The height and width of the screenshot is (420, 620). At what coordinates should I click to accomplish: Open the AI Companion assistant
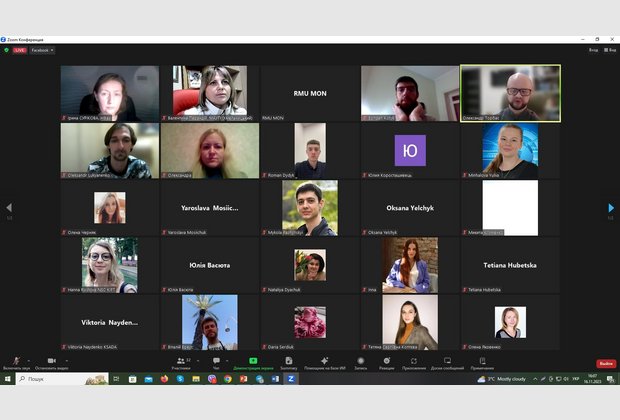tap(325, 363)
